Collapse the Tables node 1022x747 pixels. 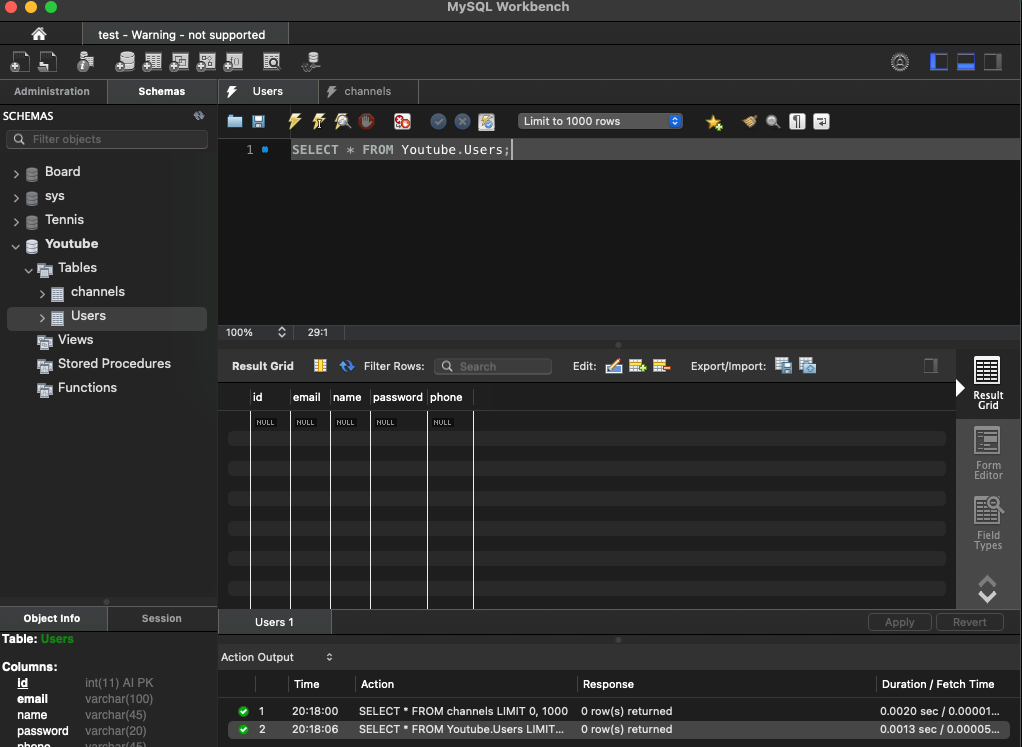[x=29, y=270]
